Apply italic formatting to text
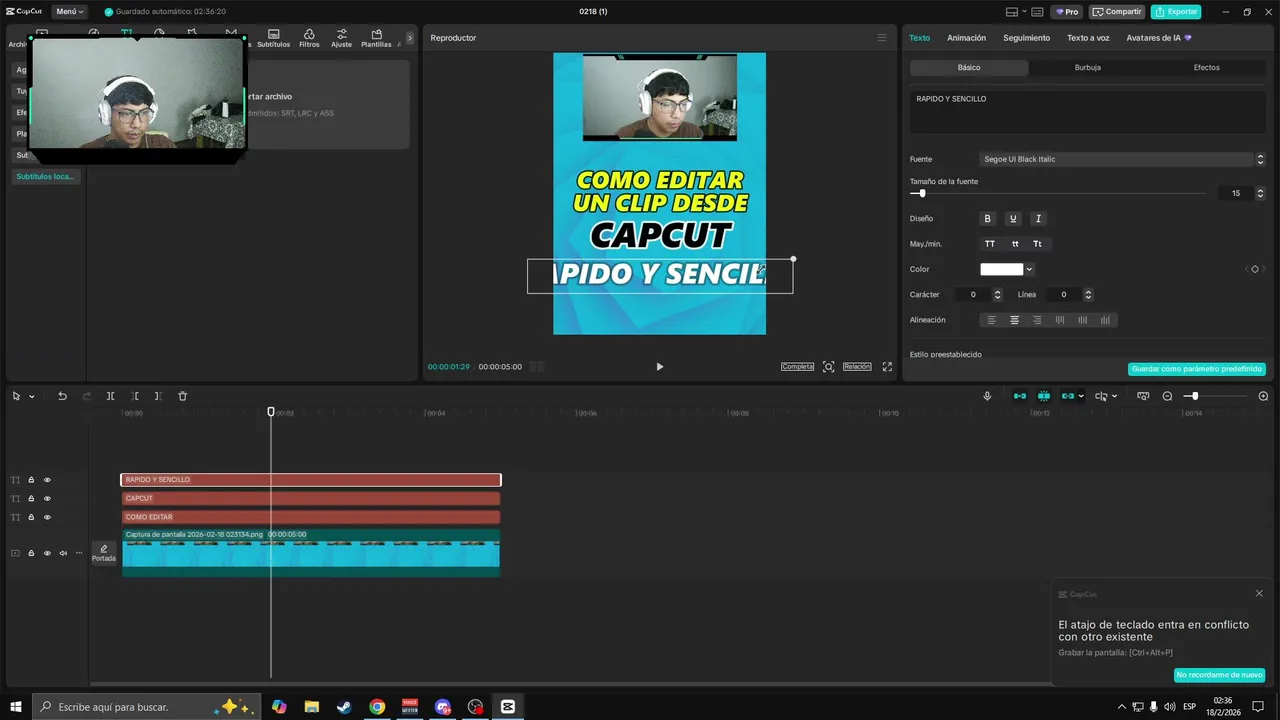The image size is (1280, 720). tap(1038, 219)
